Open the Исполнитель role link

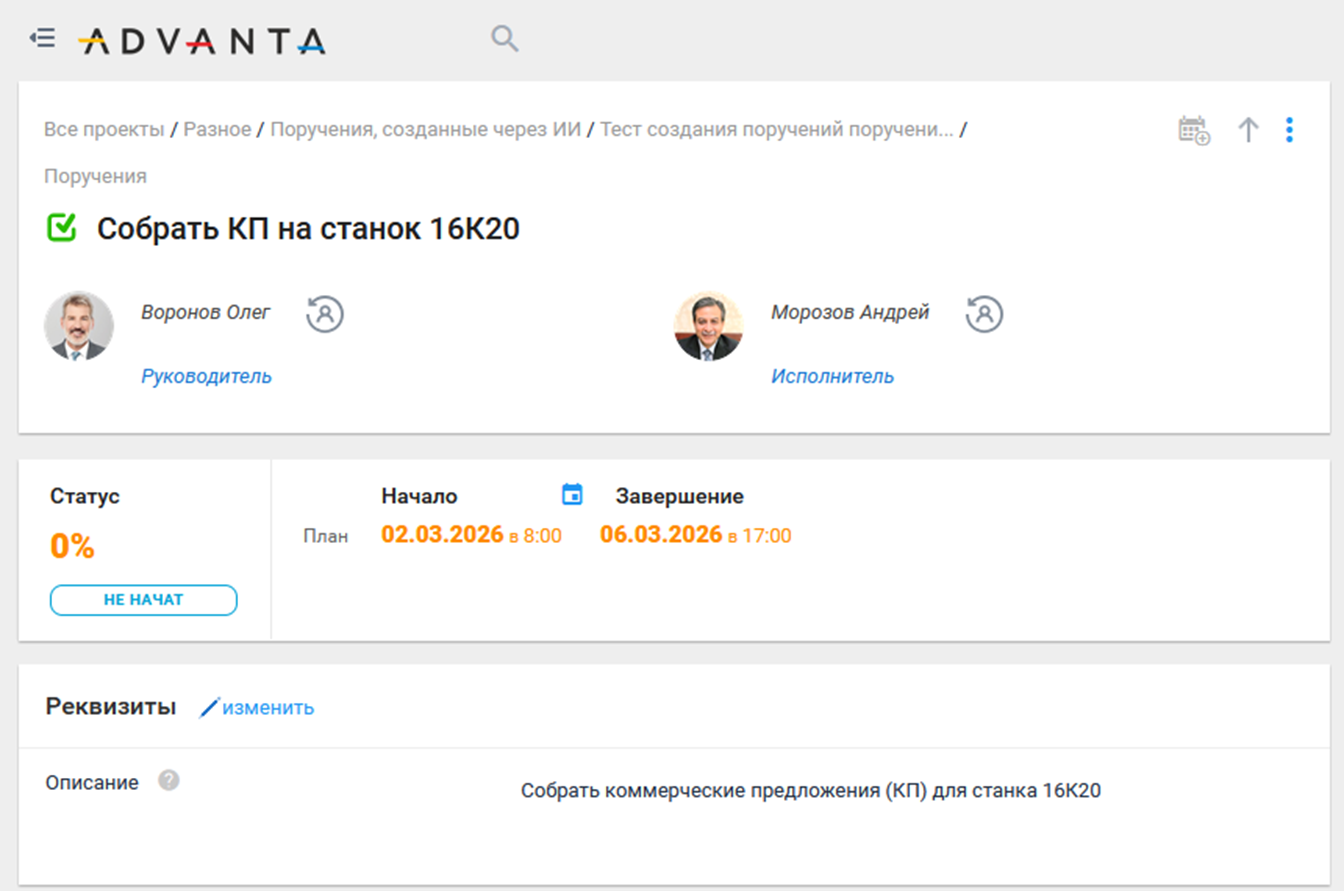832,376
